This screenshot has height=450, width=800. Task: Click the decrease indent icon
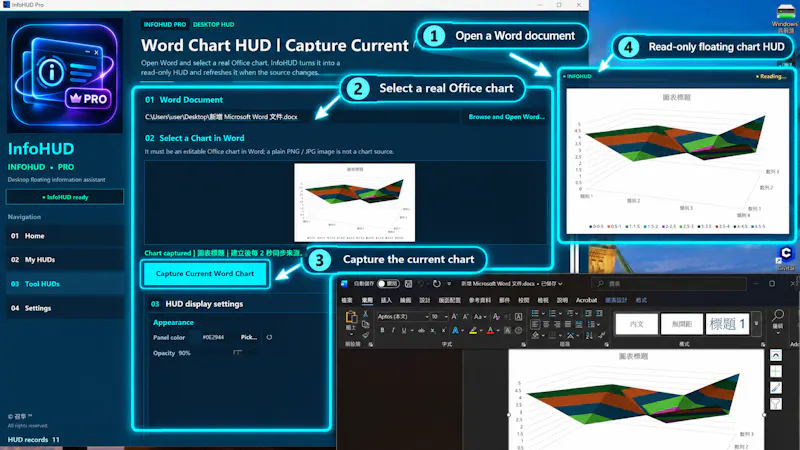click(x=588, y=313)
